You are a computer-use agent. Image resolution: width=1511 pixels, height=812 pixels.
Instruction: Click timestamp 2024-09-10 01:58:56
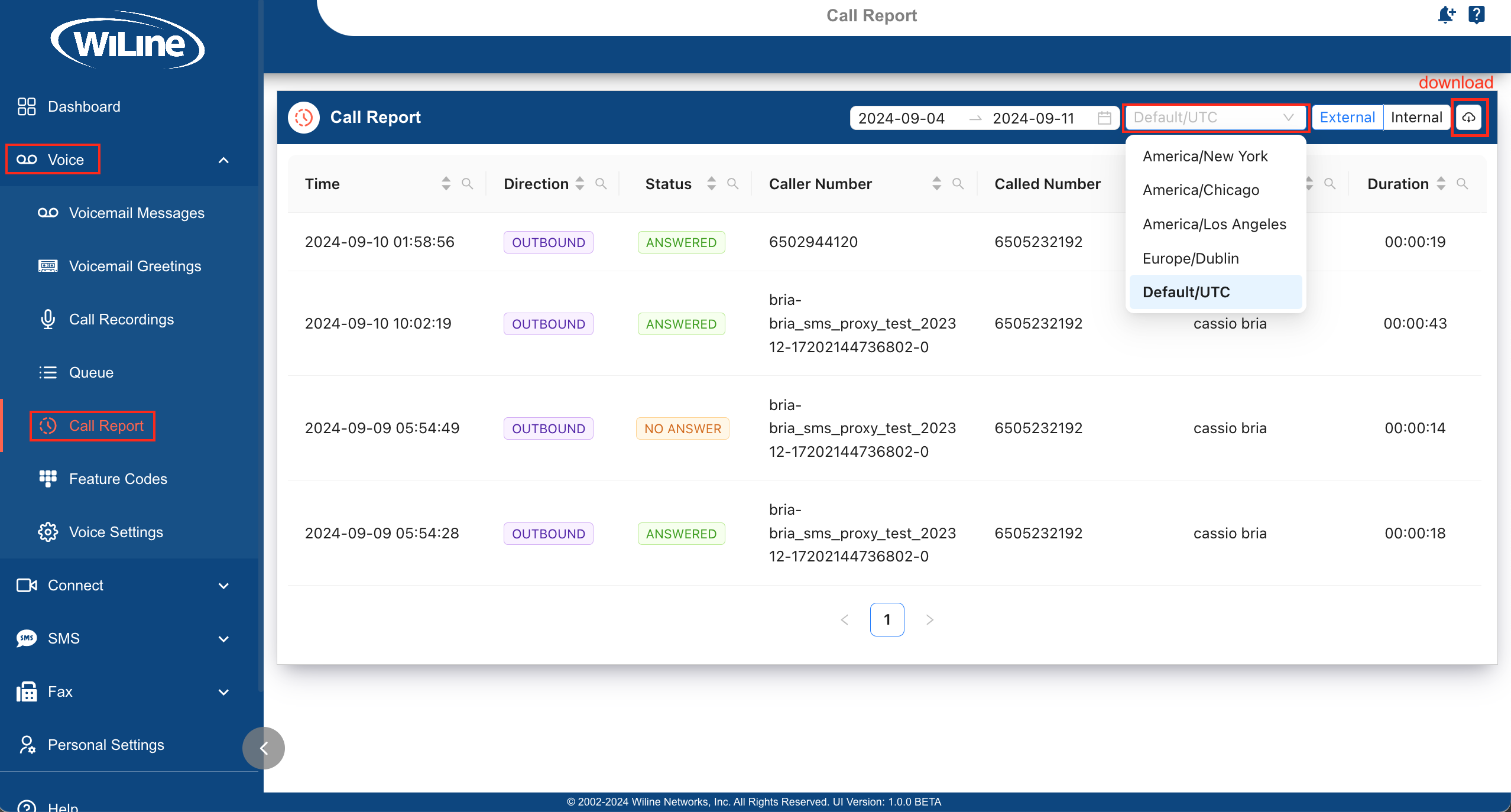(380, 242)
